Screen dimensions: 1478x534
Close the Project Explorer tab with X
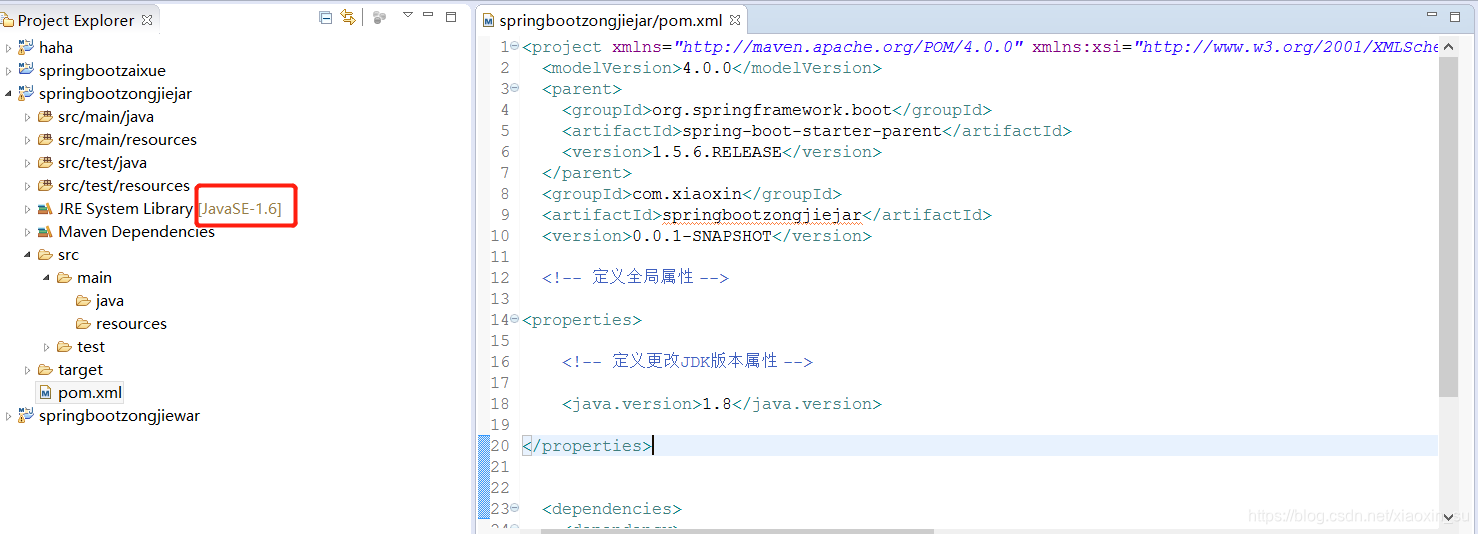pos(147,20)
